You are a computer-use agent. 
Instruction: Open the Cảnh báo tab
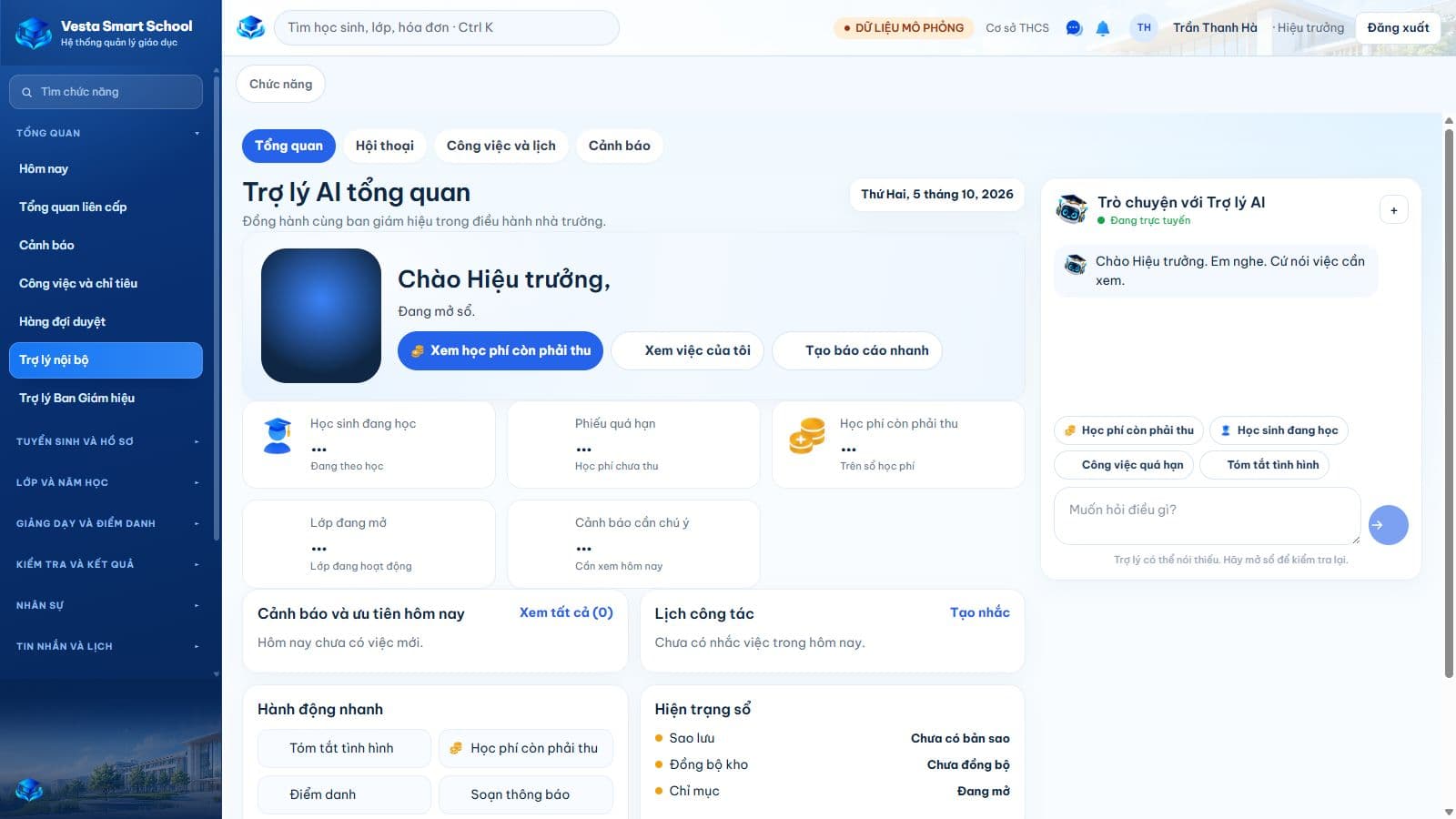620,146
